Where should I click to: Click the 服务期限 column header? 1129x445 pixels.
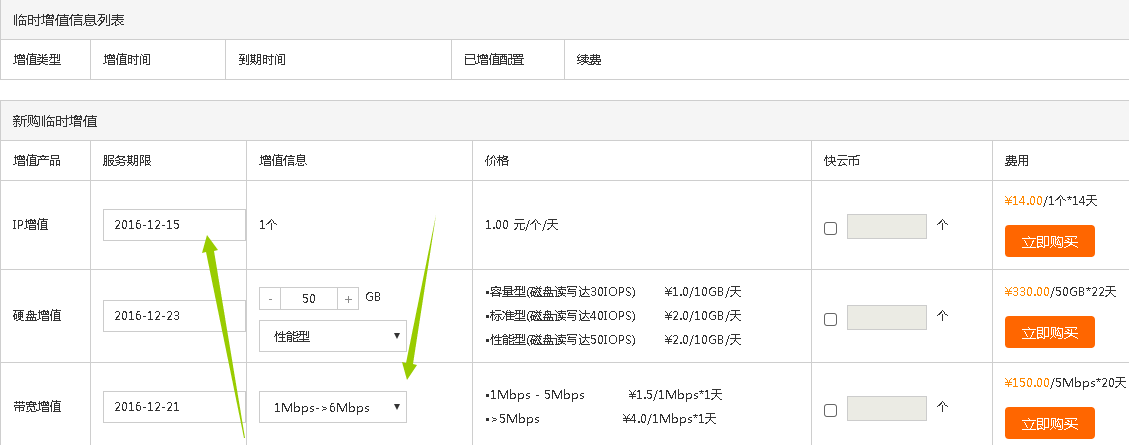(x=126, y=161)
